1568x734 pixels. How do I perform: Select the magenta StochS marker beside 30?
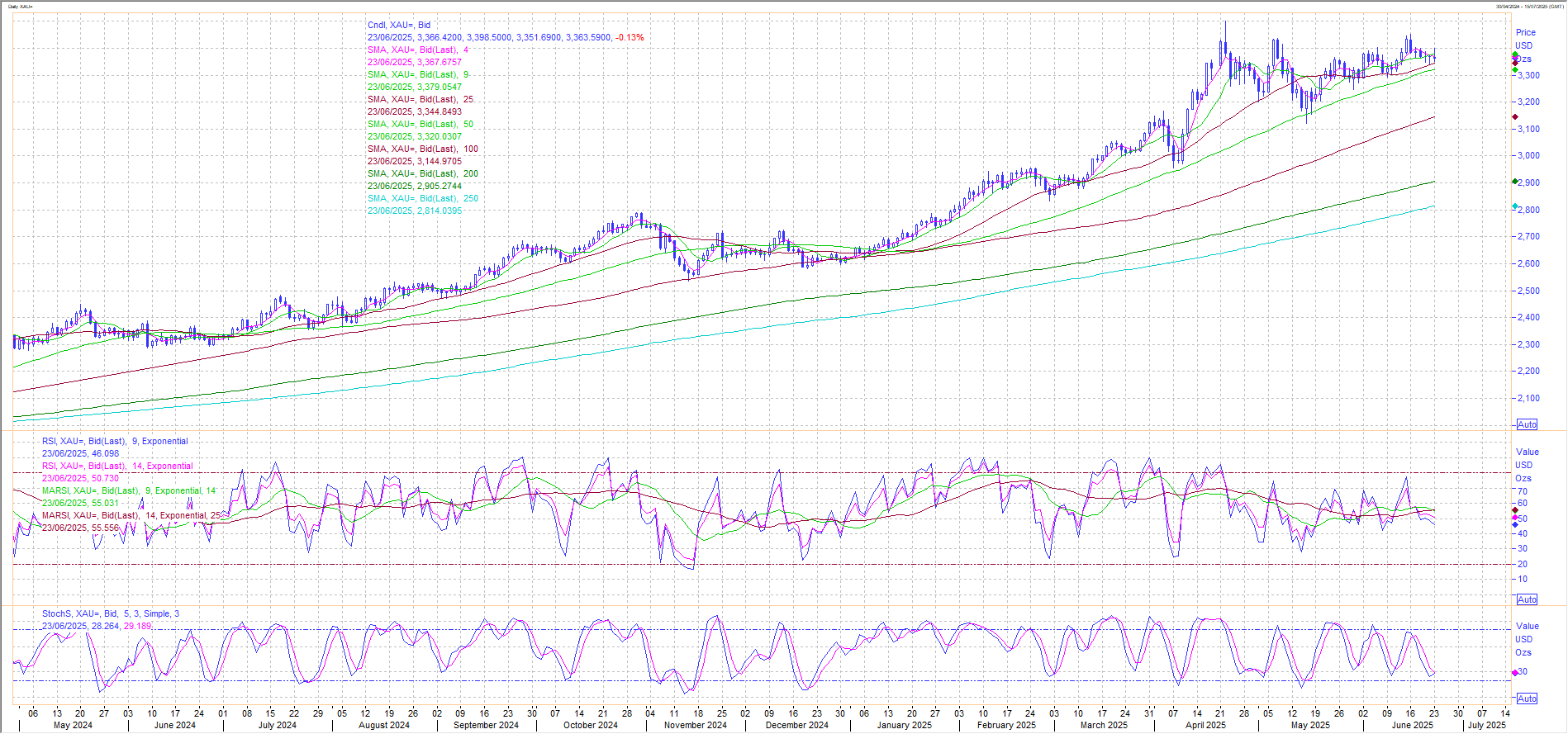point(1515,673)
